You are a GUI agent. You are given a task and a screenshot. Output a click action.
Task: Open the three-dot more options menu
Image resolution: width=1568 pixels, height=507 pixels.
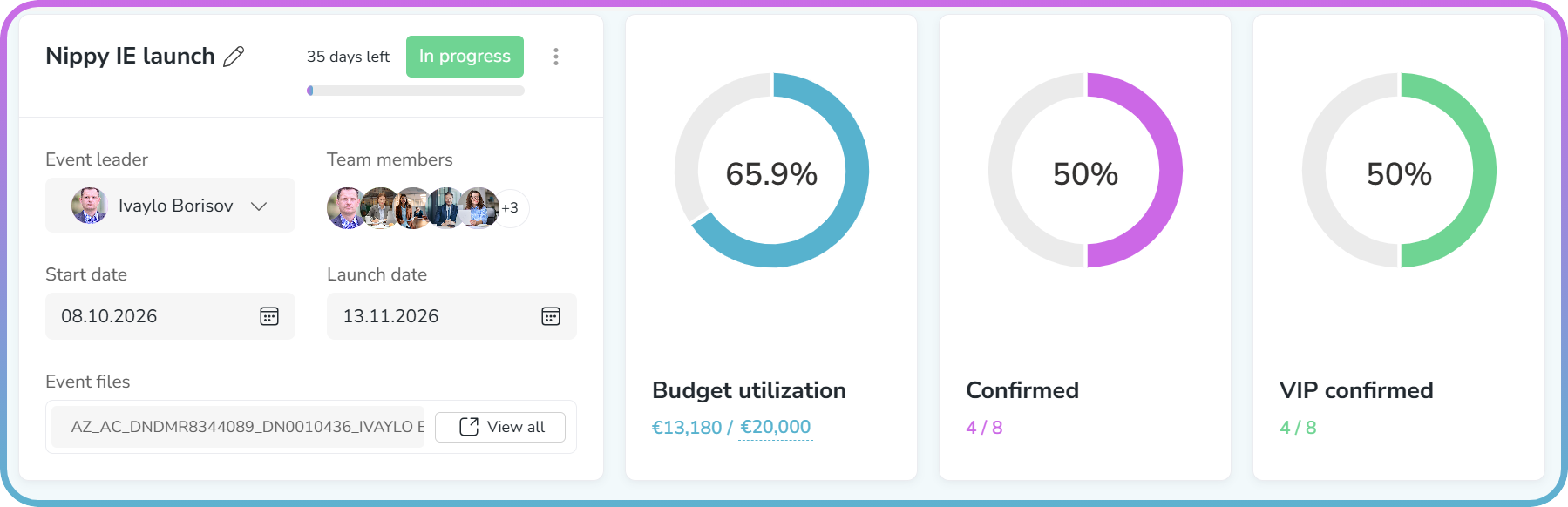(556, 57)
